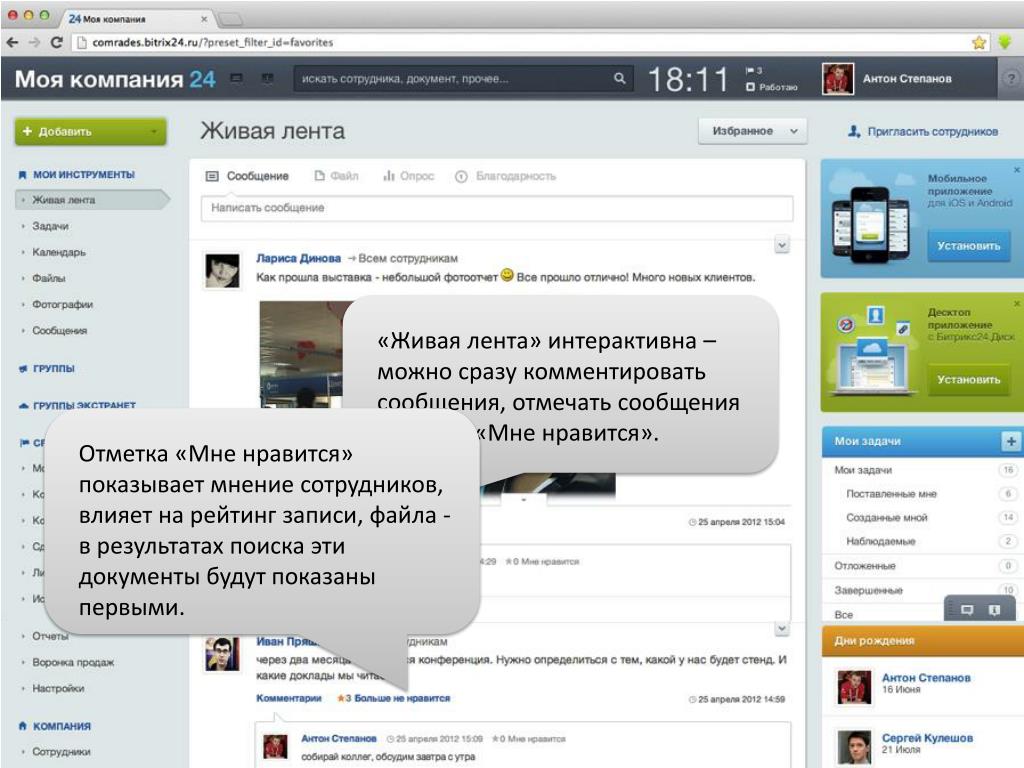Image resolution: width=1024 pixels, height=768 pixels.
Task: Click the browser forward arrow
Action: coord(35,42)
